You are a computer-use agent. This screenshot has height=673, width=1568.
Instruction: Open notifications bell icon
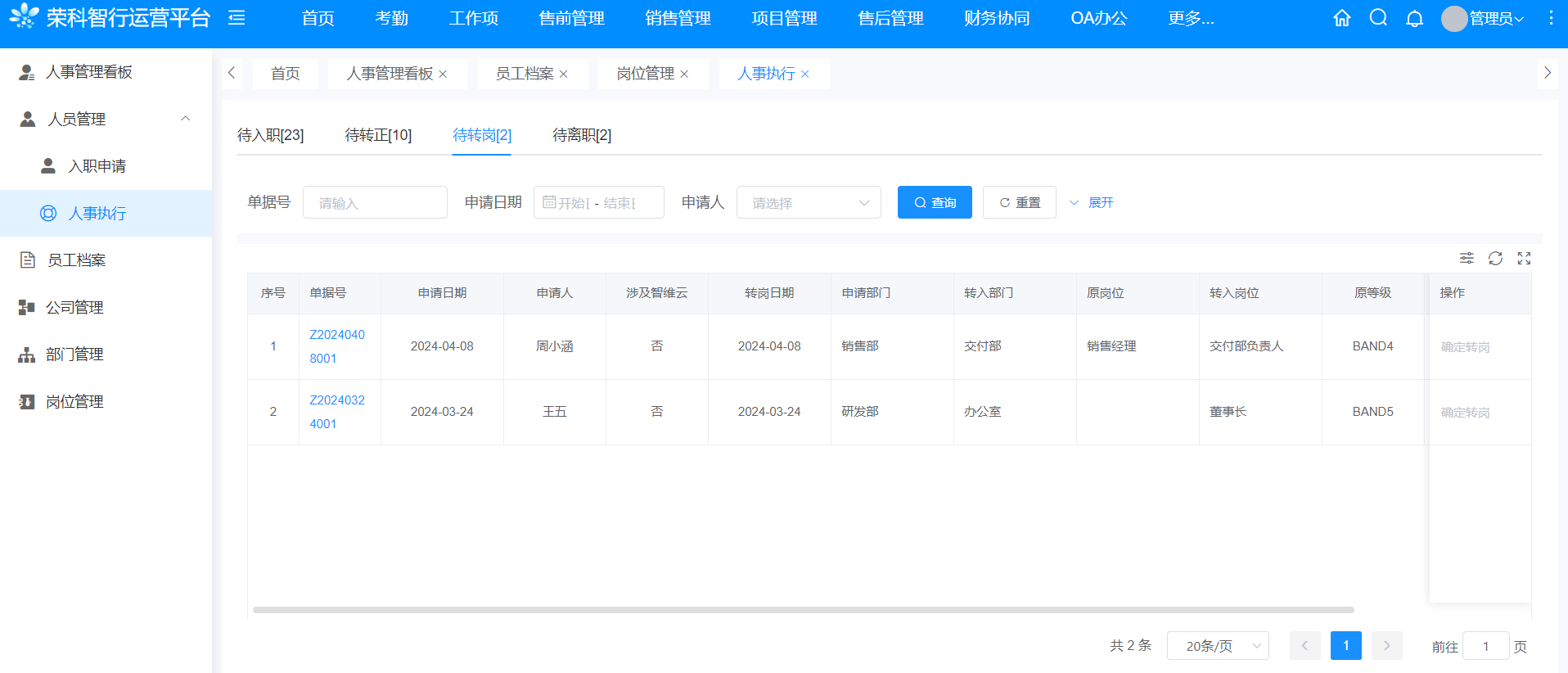pos(1414,18)
